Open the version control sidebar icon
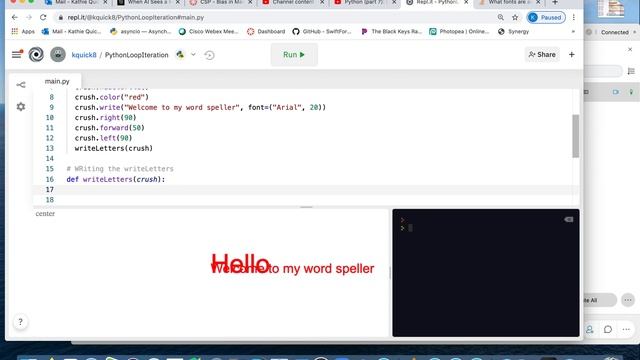The image size is (640, 360). click(21, 84)
